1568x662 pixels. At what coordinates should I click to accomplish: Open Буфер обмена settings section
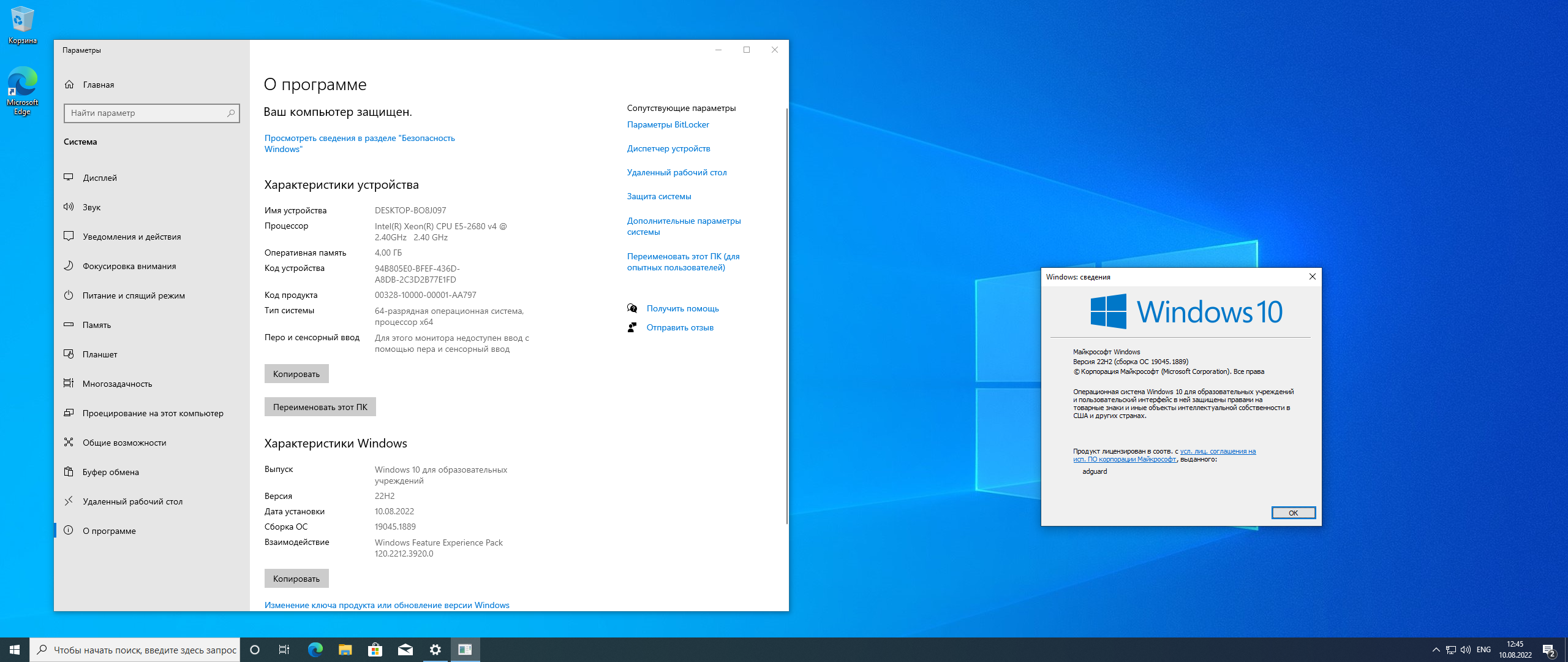pyautogui.click(x=152, y=471)
